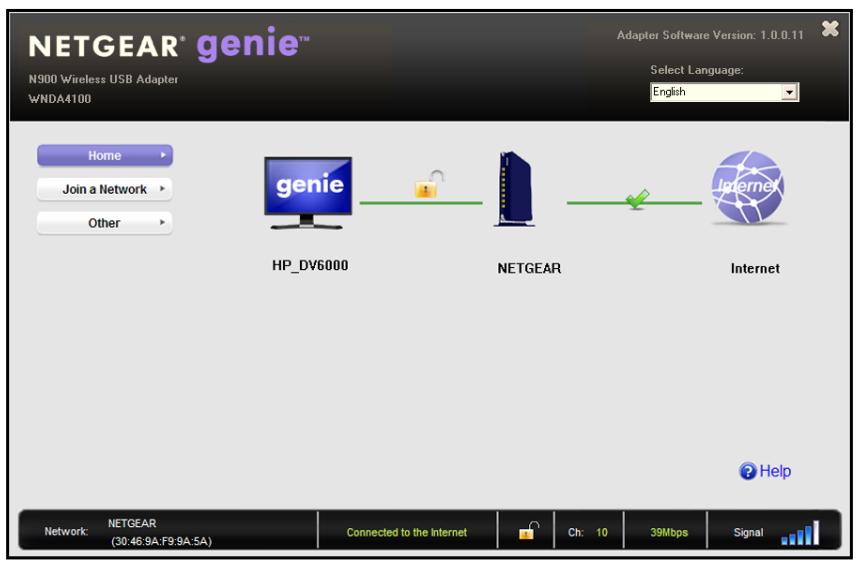This screenshot has height=562, width=856.
Task: Click the Select Language: label
Action: 697,70
